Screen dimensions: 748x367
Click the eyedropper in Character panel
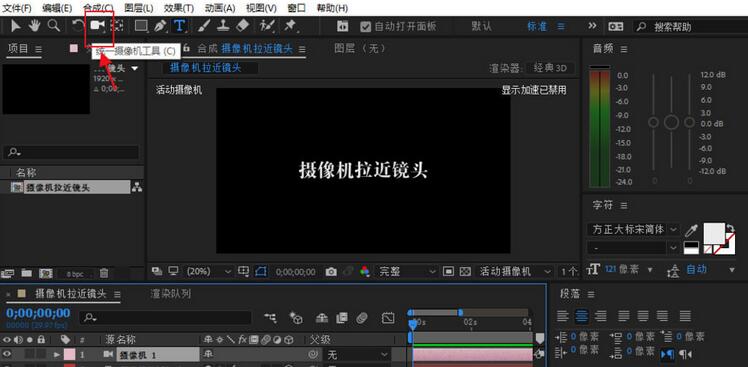click(x=691, y=231)
